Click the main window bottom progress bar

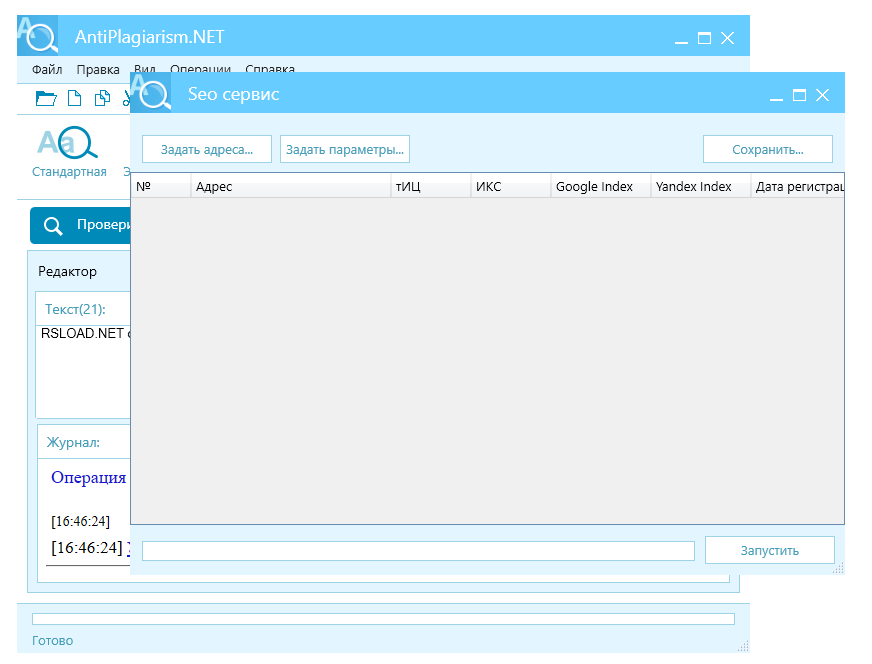point(383,619)
